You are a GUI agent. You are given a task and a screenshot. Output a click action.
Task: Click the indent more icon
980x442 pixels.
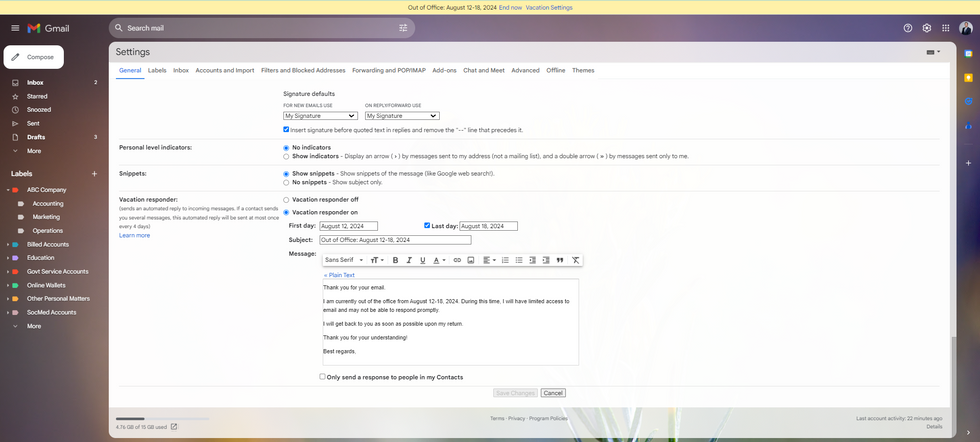pos(546,260)
